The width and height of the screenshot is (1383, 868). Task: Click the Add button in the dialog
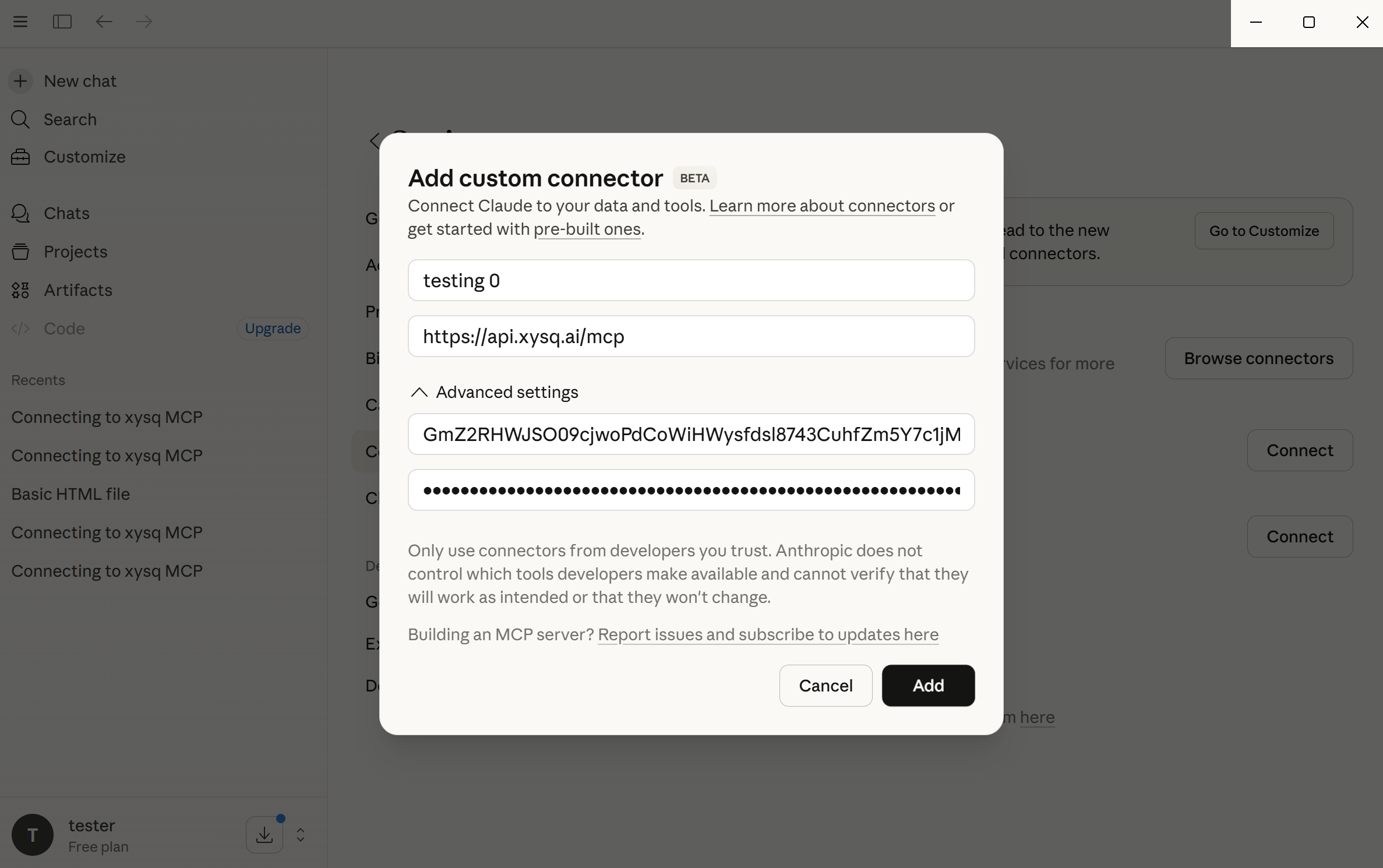point(928,686)
